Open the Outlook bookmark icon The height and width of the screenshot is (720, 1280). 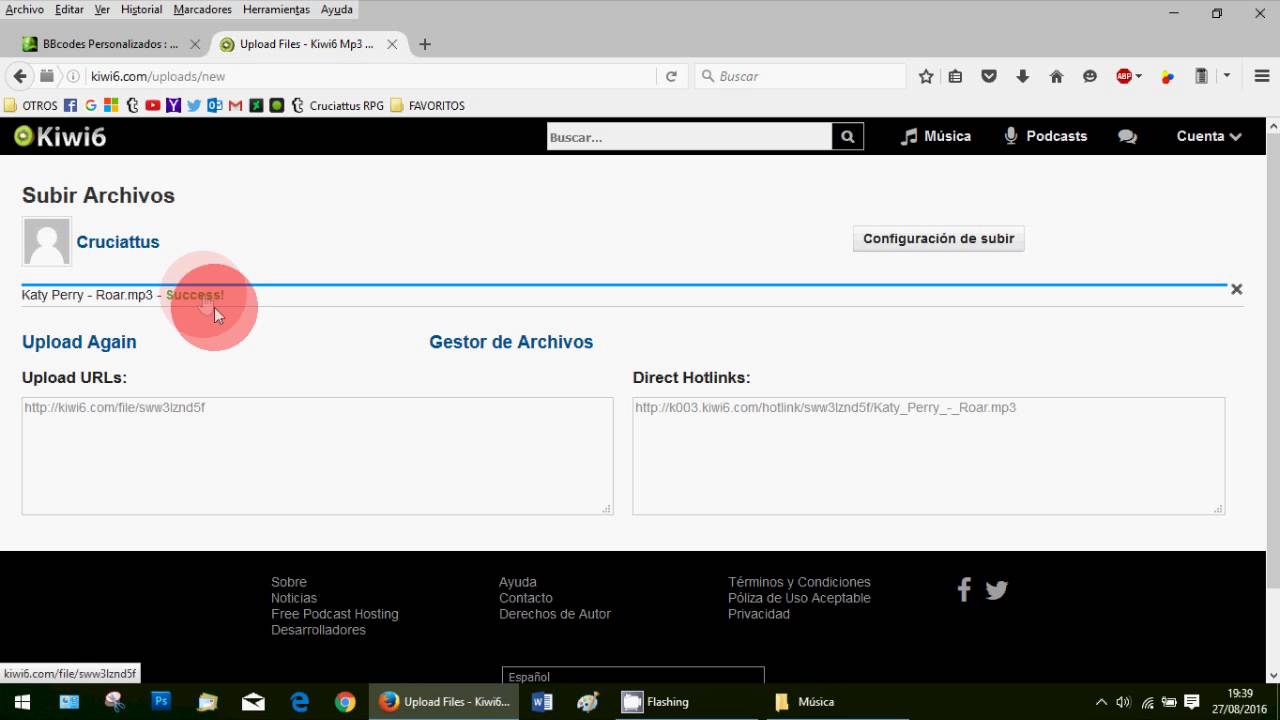coord(214,105)
